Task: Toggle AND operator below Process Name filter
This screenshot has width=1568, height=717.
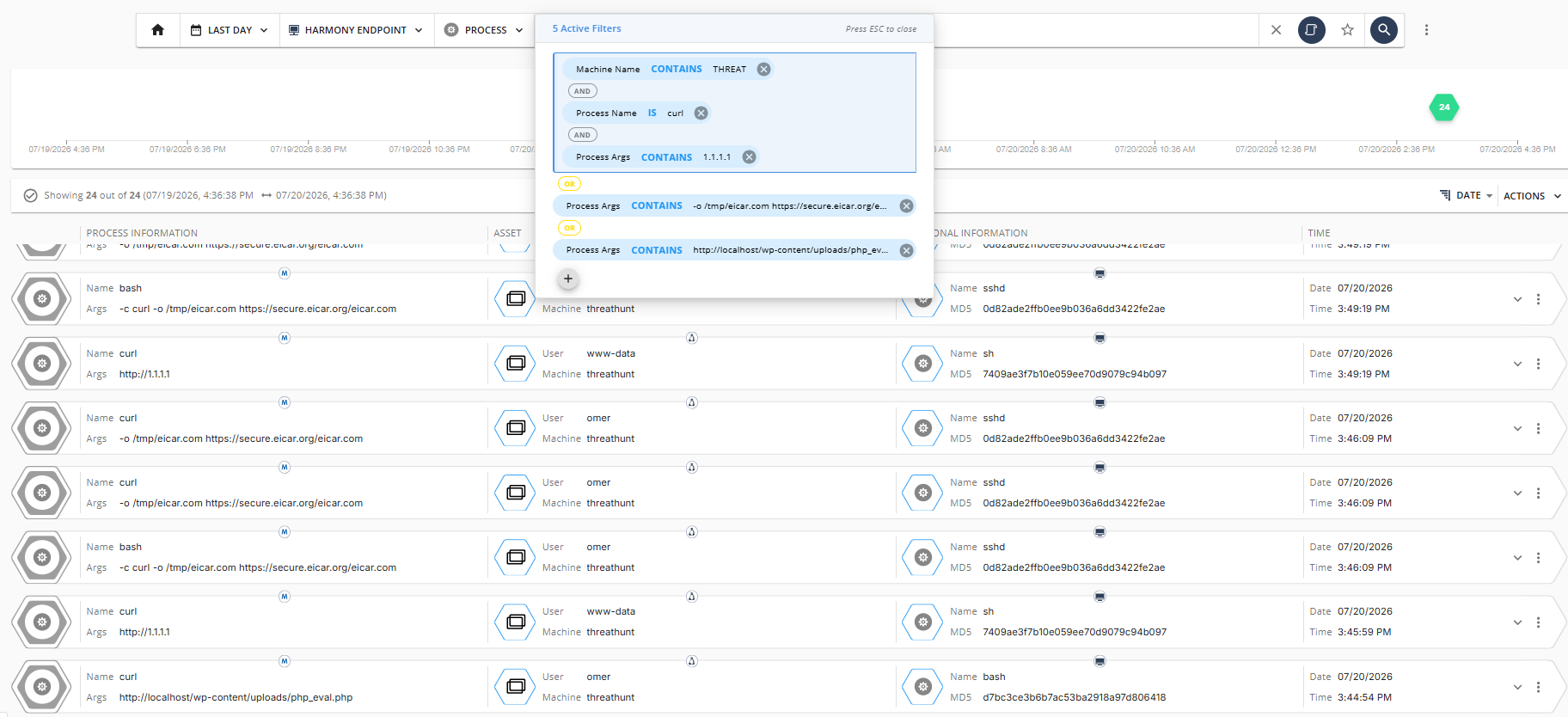Action: 582,135
